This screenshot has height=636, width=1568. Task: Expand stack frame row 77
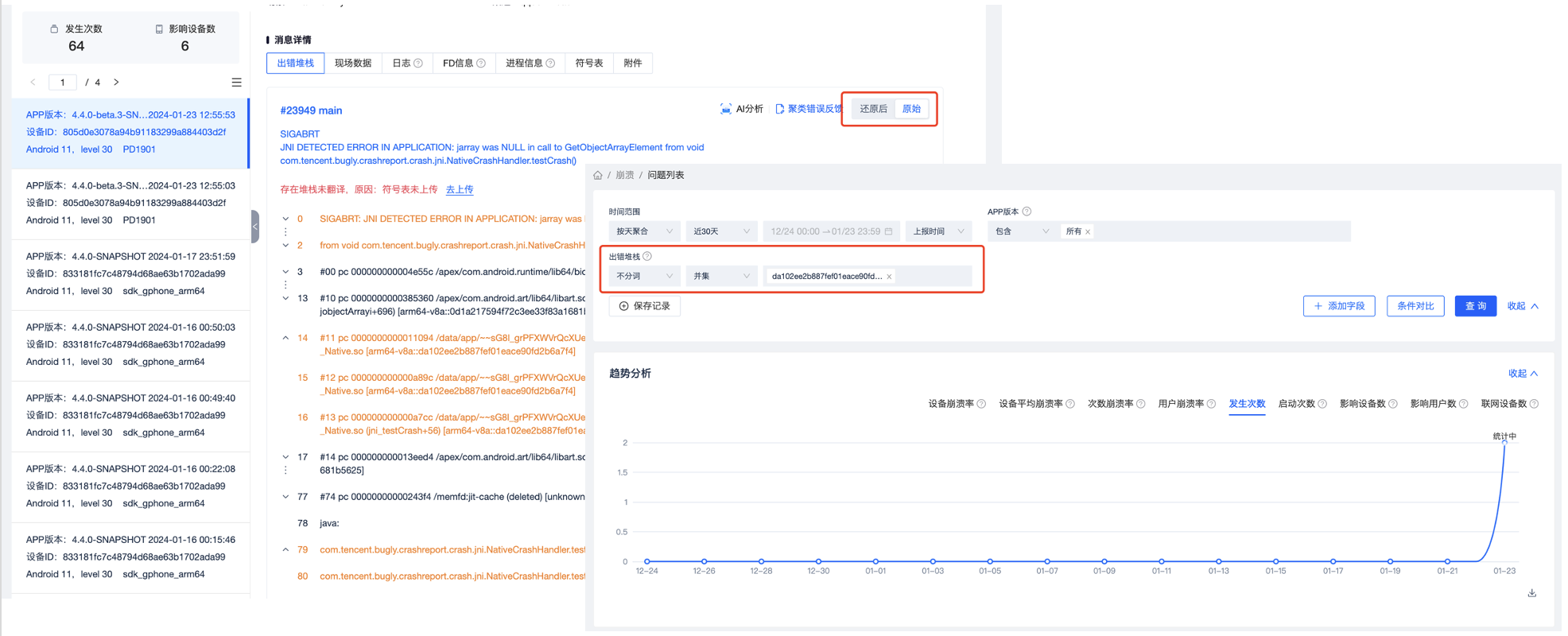point(285,497)
